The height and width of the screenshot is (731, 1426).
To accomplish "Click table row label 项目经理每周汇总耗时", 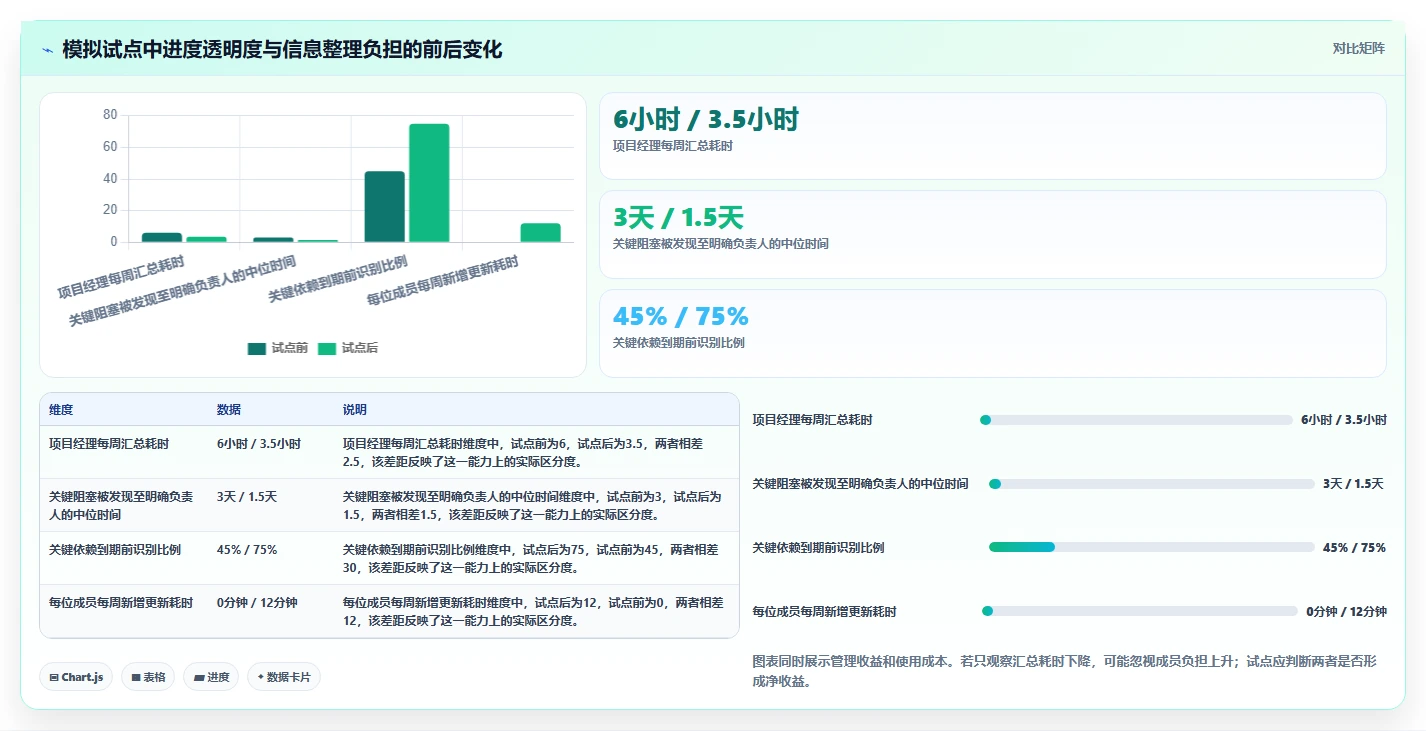I will click(109, 444).
